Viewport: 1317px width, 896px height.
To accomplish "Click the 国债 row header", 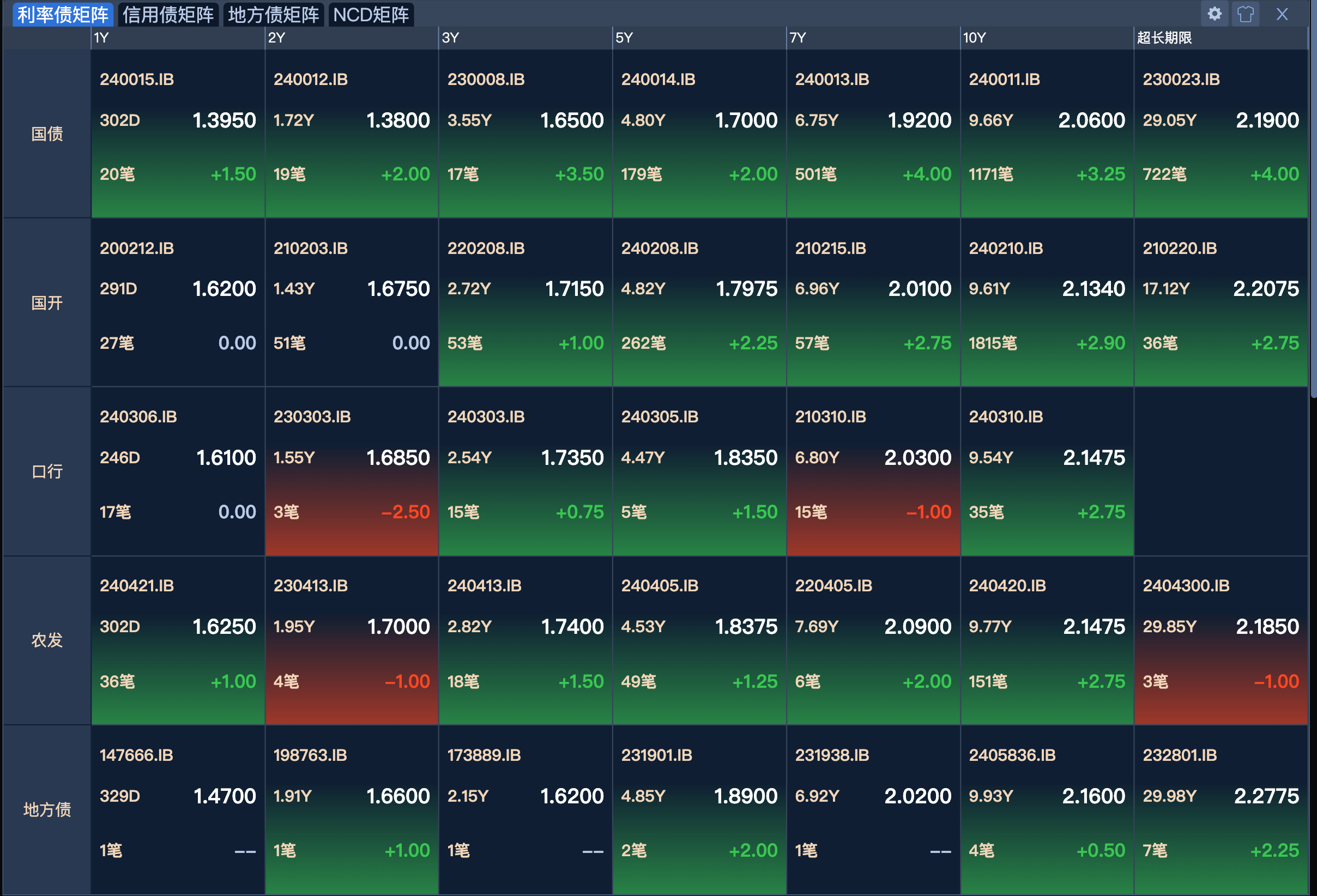I will [x=47, y=134].
